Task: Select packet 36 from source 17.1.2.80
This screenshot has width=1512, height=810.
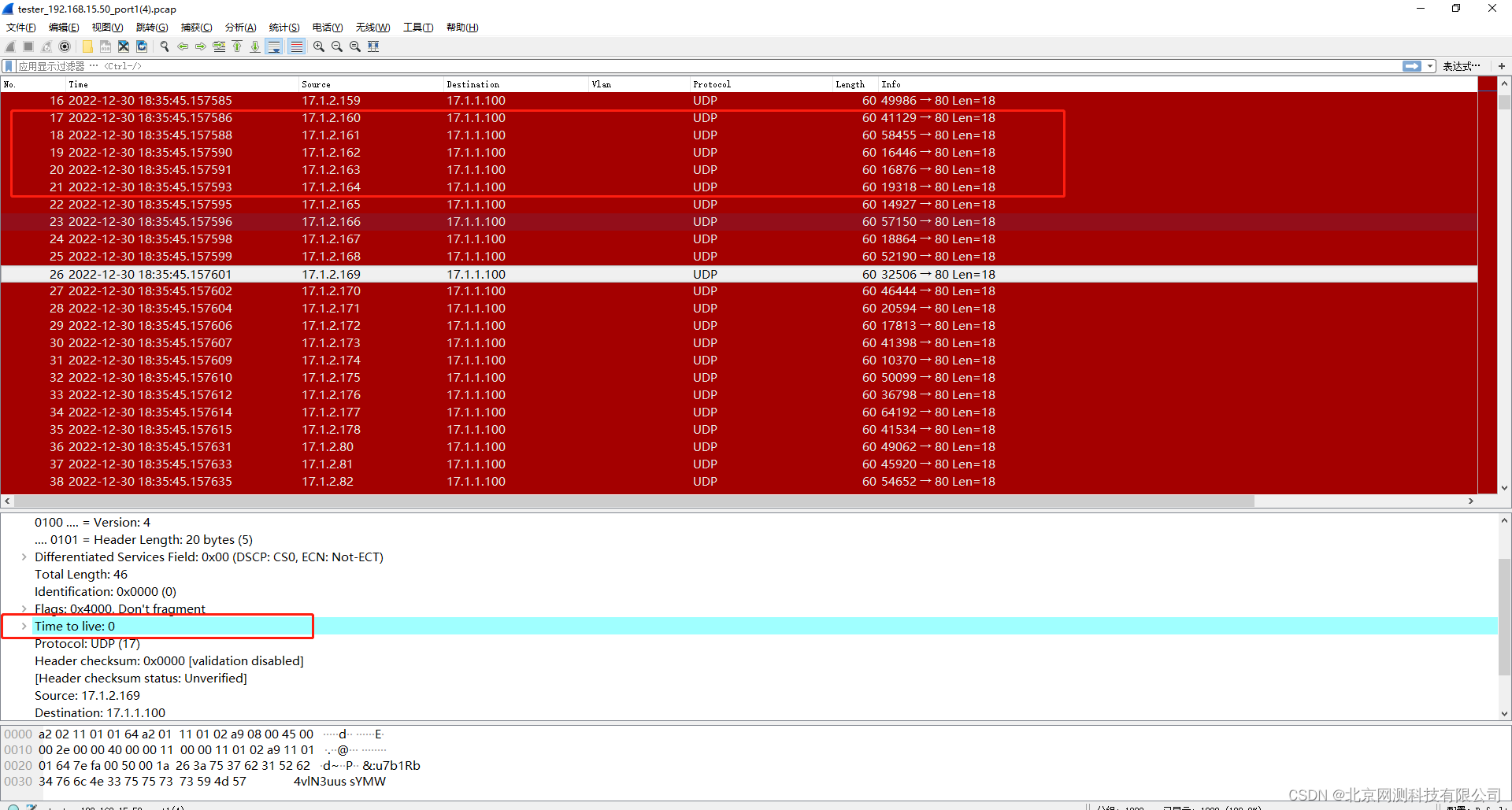Action: [x=739, y=447]
